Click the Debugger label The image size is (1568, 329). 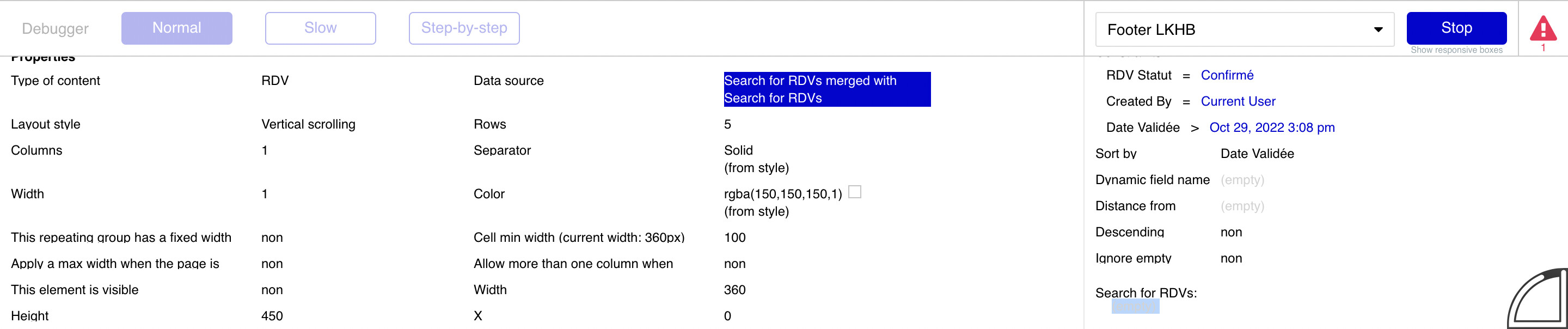[56, 29]
